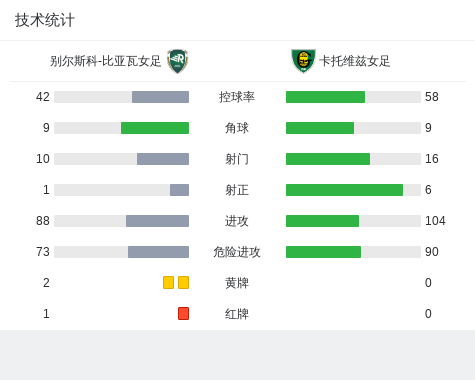Image resolution: width=475 pixels, height=380 pixels.
Task: Click the left 危险进攻 bar showing 73
Action: click(x=121, y=252)
